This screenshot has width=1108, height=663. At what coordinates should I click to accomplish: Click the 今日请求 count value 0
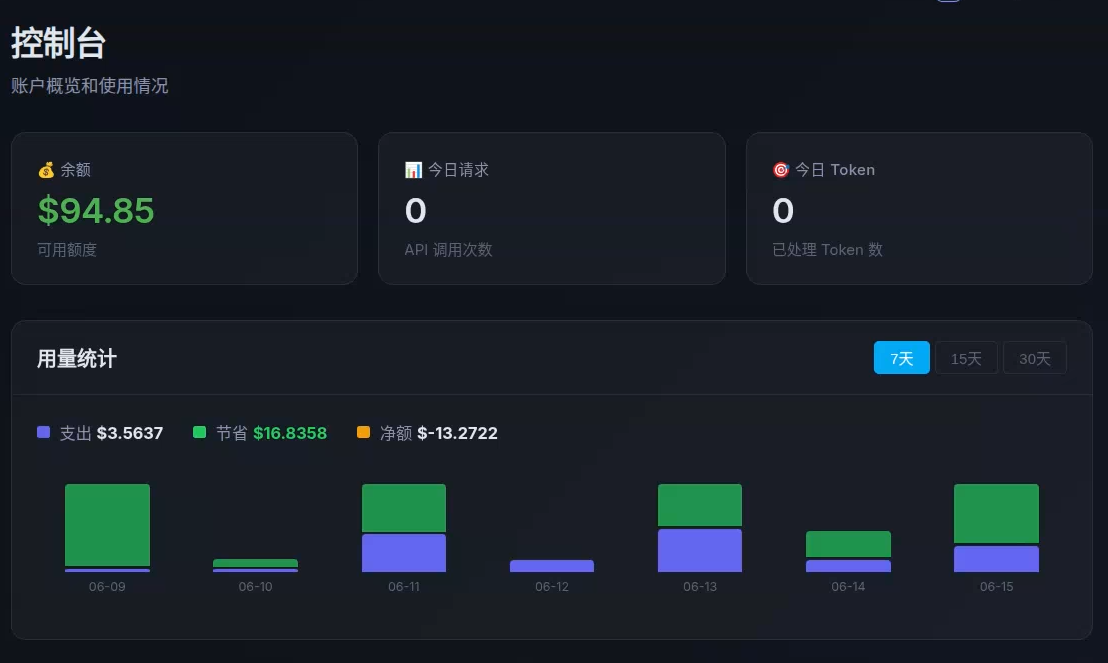pos(416,211)
